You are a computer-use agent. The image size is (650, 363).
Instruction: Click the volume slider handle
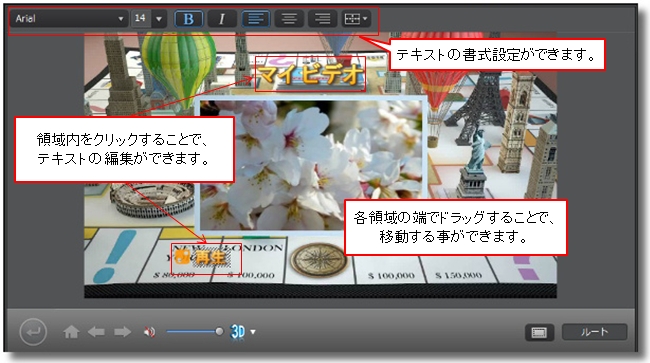coord(219,331)
